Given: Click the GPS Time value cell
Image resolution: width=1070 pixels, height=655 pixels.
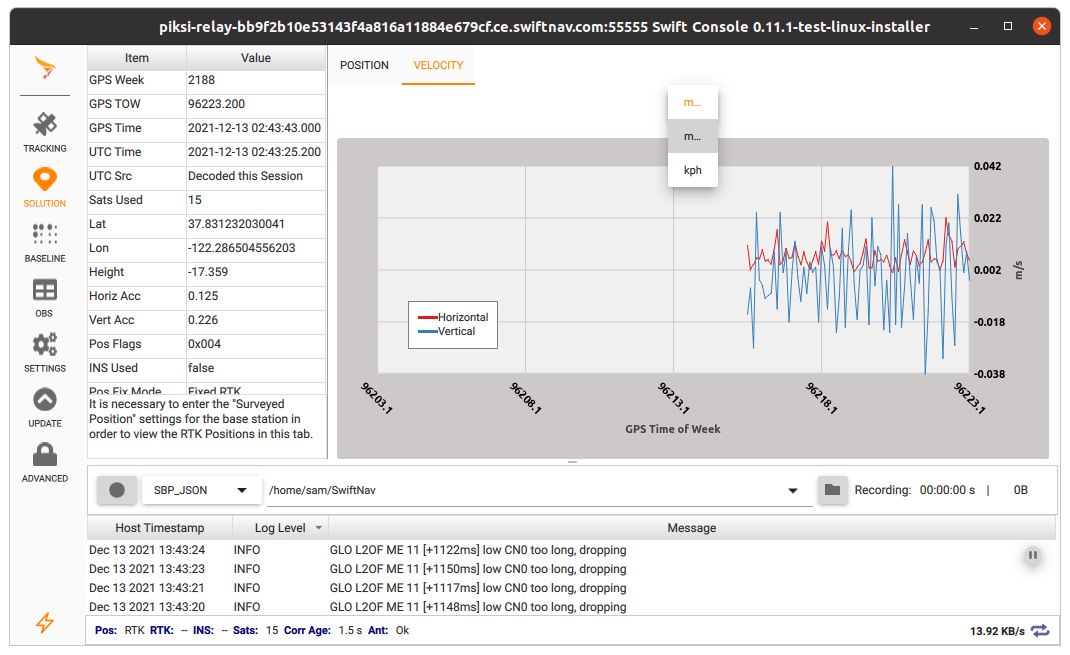Looking at the screenshot, I should pyautogui.click(x=255, y=128).
